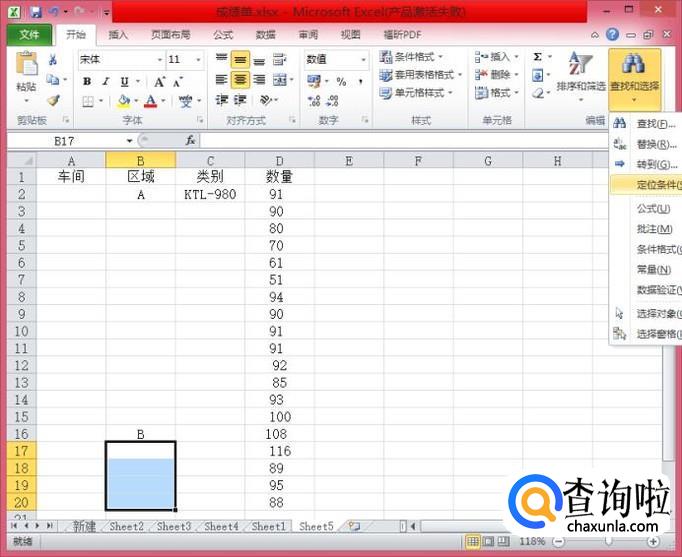Click the Copy icon
682x557 pixels.
tap(53, 80)
